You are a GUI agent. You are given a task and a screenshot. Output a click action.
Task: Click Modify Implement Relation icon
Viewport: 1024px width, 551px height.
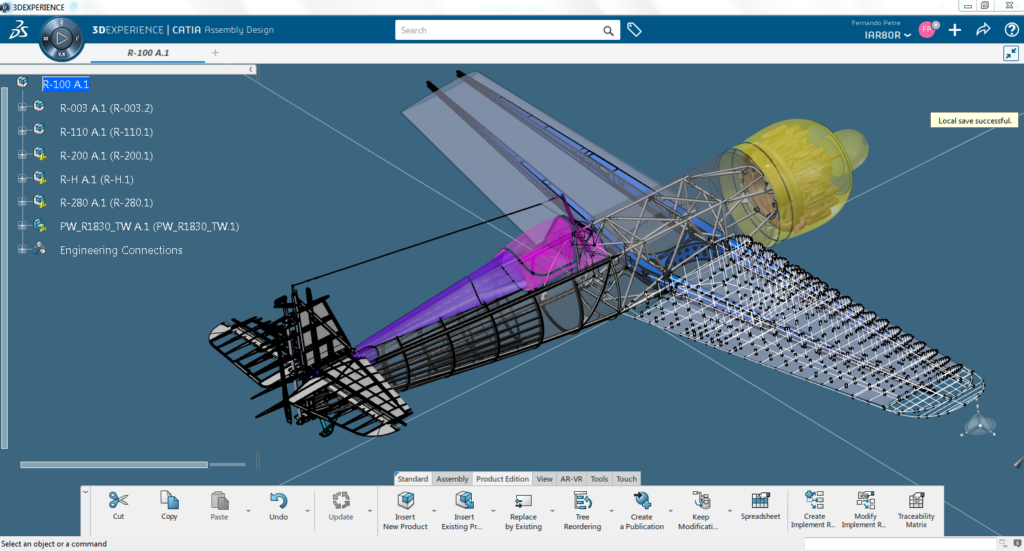(x=865, y=500)
